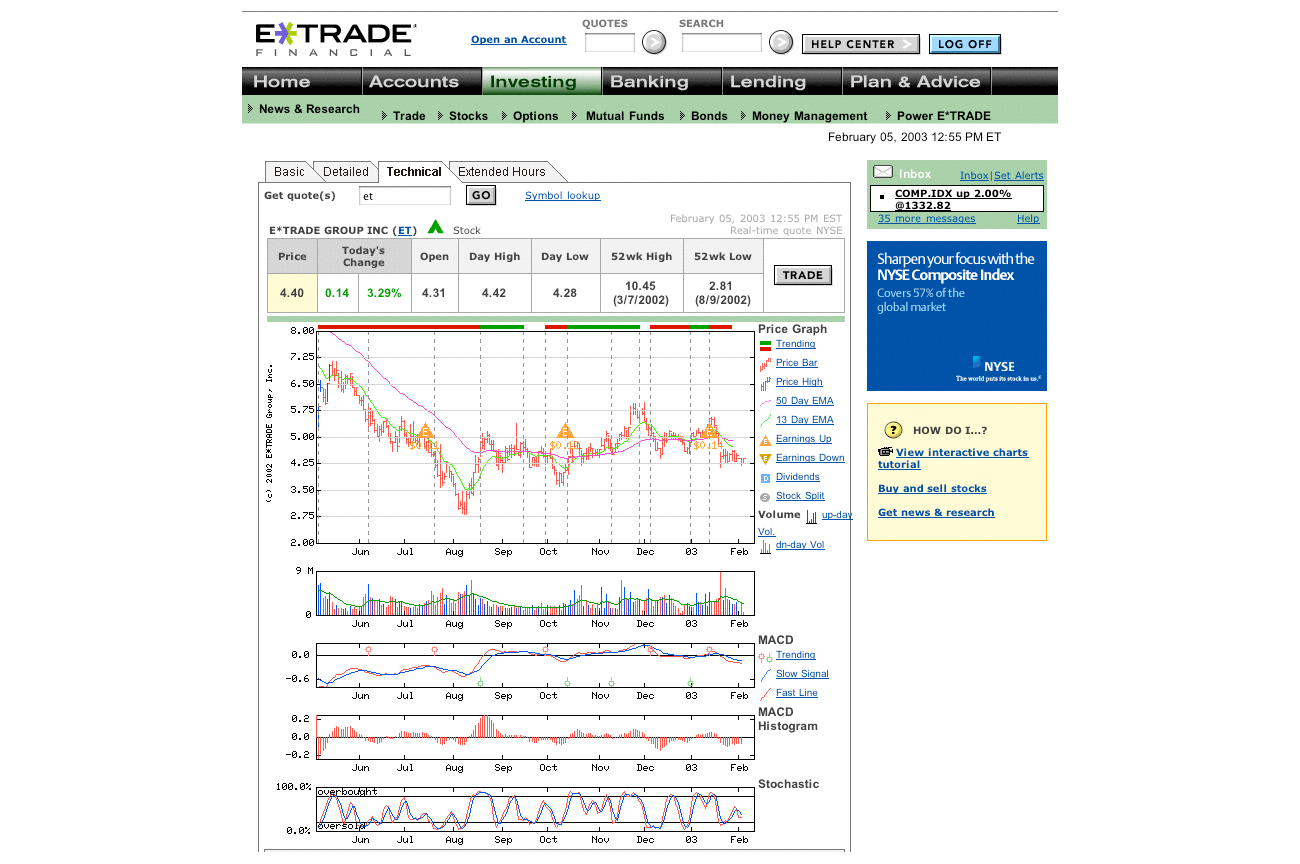Click the How Do I question mark icon
Screen dimensions: 1300x864
pos(894,430)
